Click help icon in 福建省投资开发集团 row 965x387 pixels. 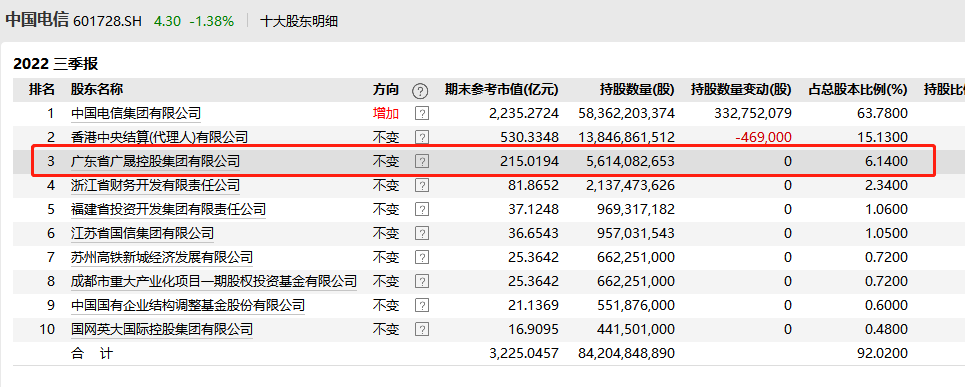click(x=422, y=209)
